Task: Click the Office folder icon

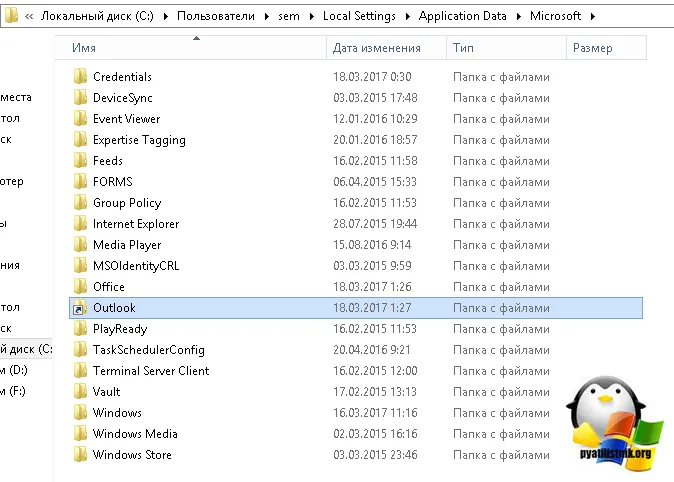Action: 80,287
